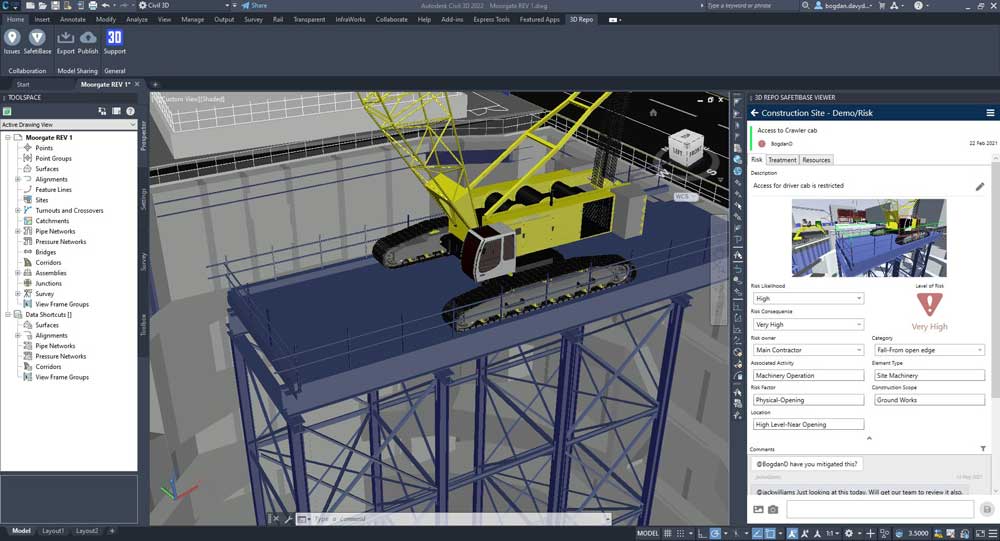
Task: Open the 3D Repo ribbon tab
Action: click(581, 20)
